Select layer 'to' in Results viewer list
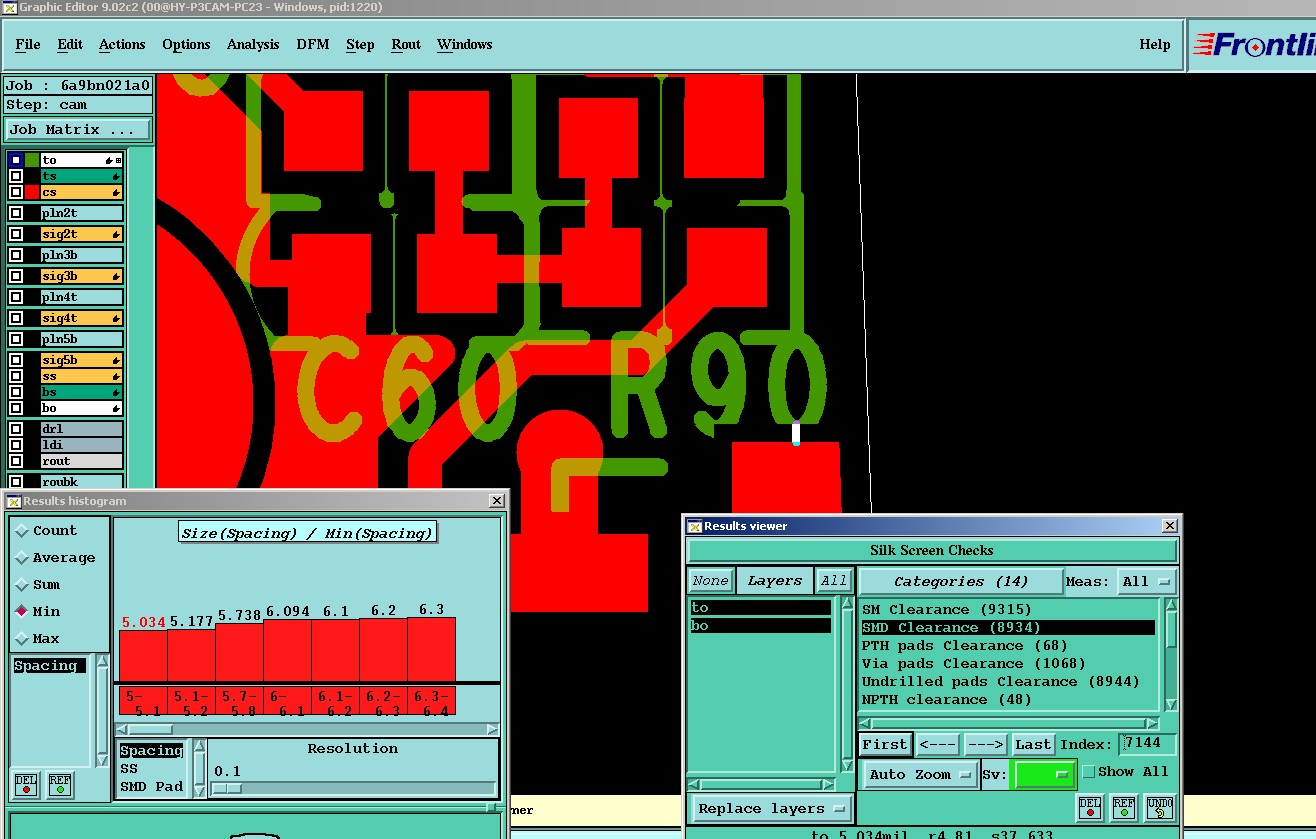Screen dimensions: 1316x839 tap(760, 608)
